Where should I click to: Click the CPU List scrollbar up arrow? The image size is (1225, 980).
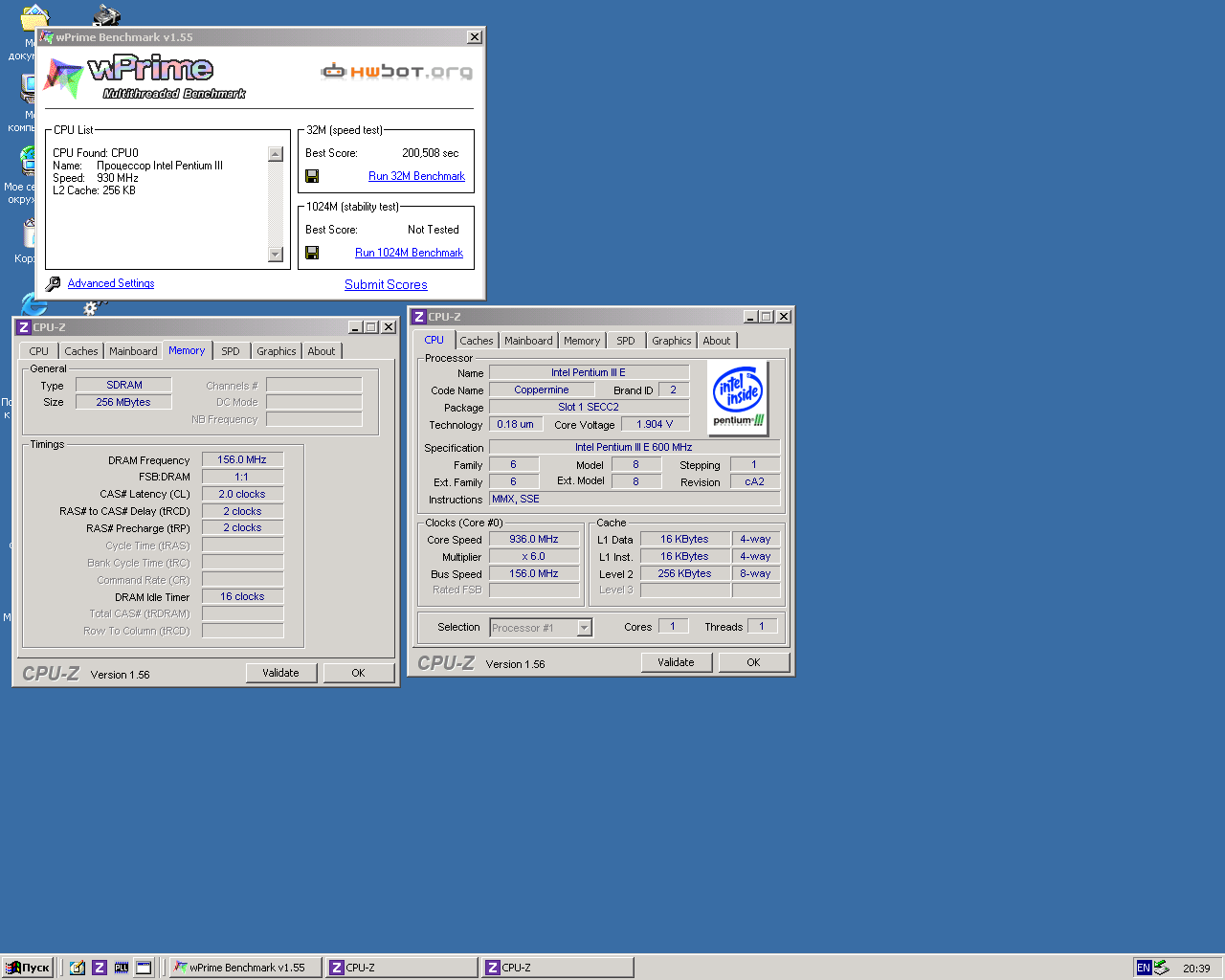click(276, 154)
